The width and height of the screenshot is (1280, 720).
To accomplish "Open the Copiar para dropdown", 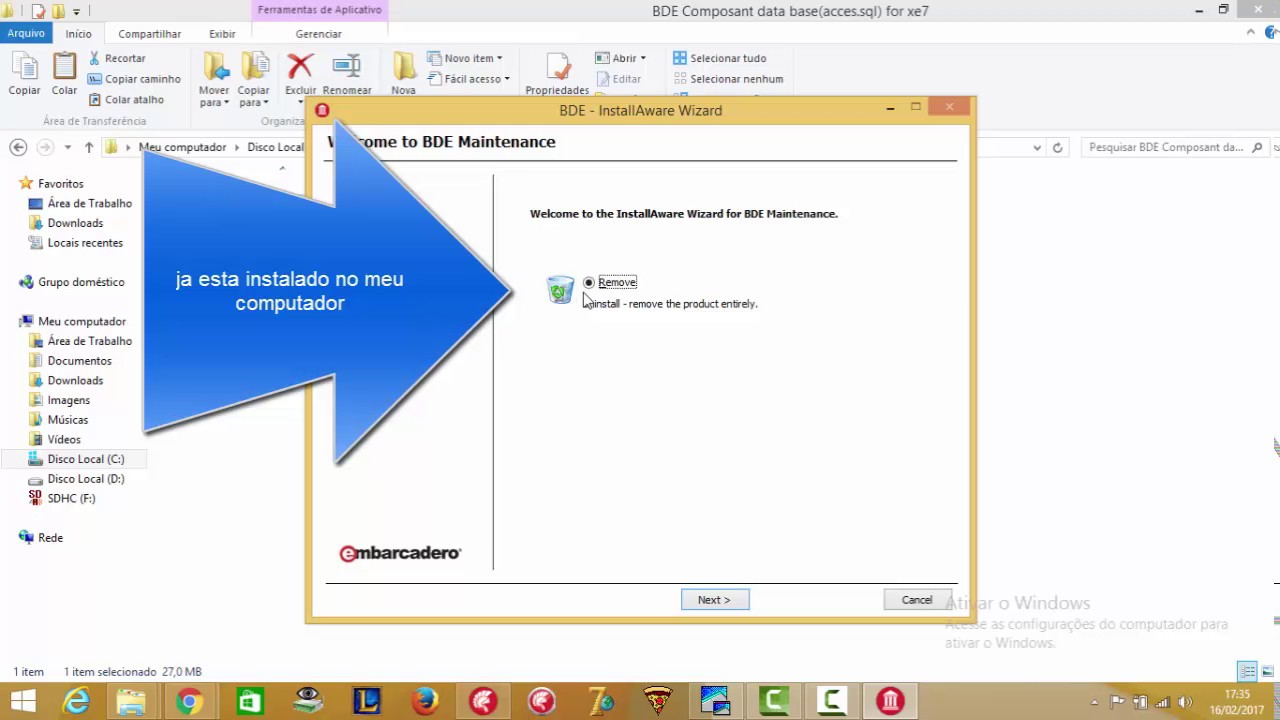I will point(254,96).
